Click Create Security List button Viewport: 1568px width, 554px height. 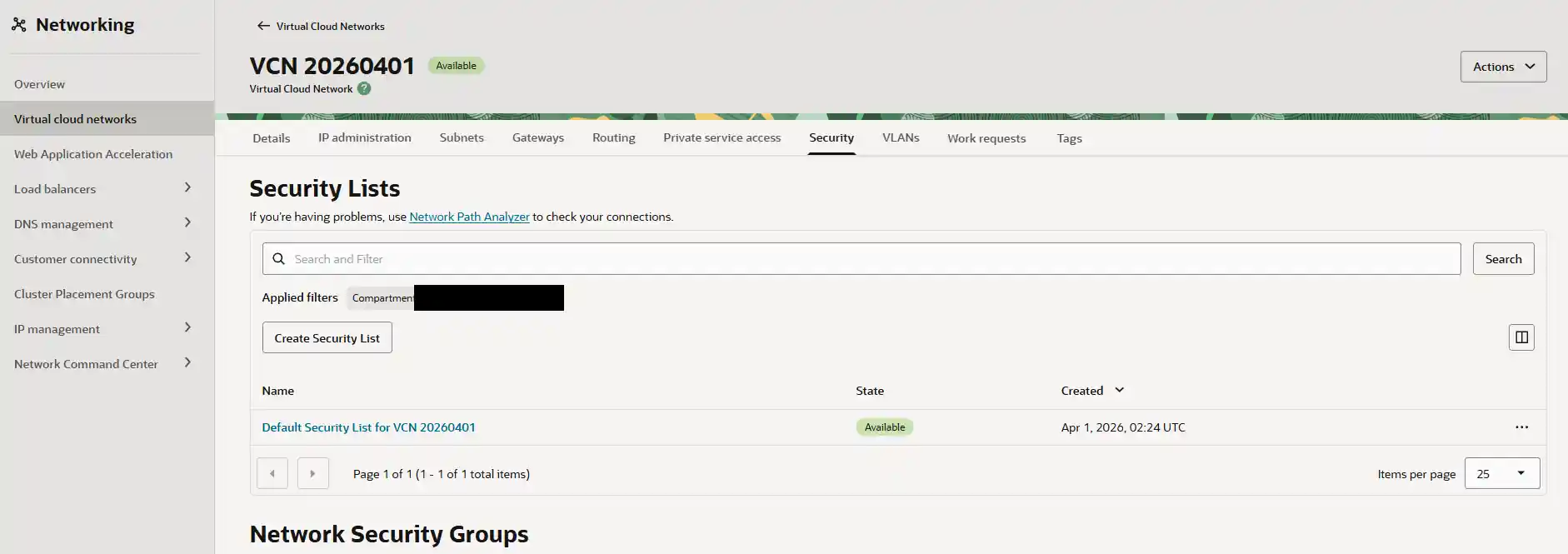coord(327,337)
